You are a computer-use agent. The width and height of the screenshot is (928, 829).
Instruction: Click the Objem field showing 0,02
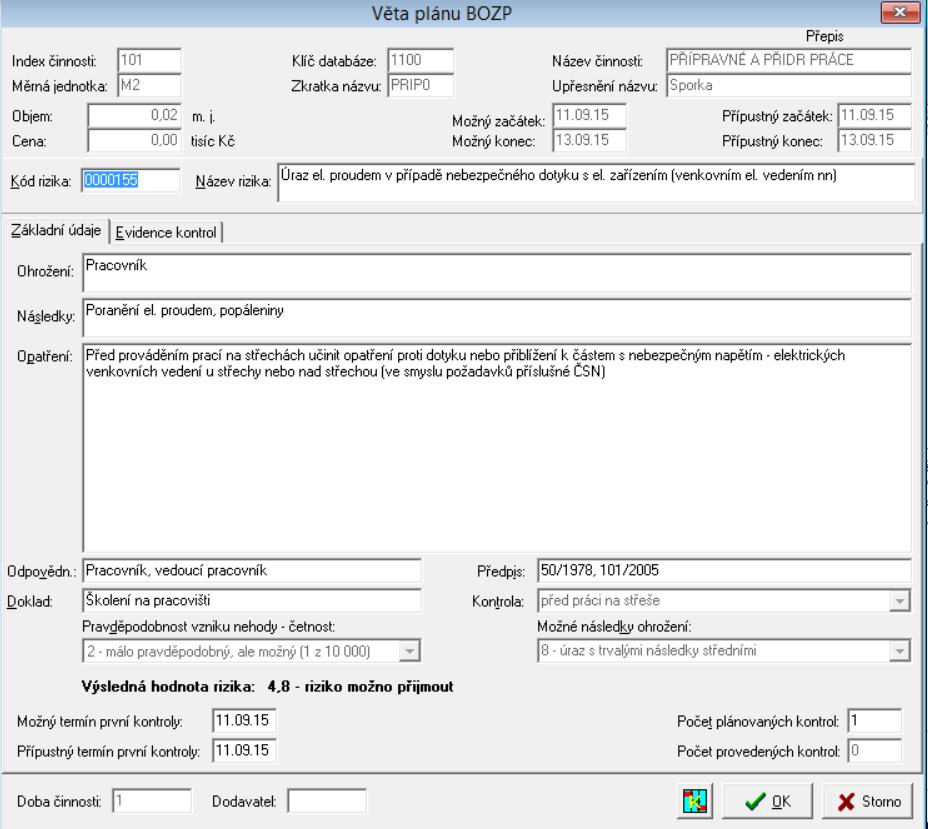coord(134,115)
